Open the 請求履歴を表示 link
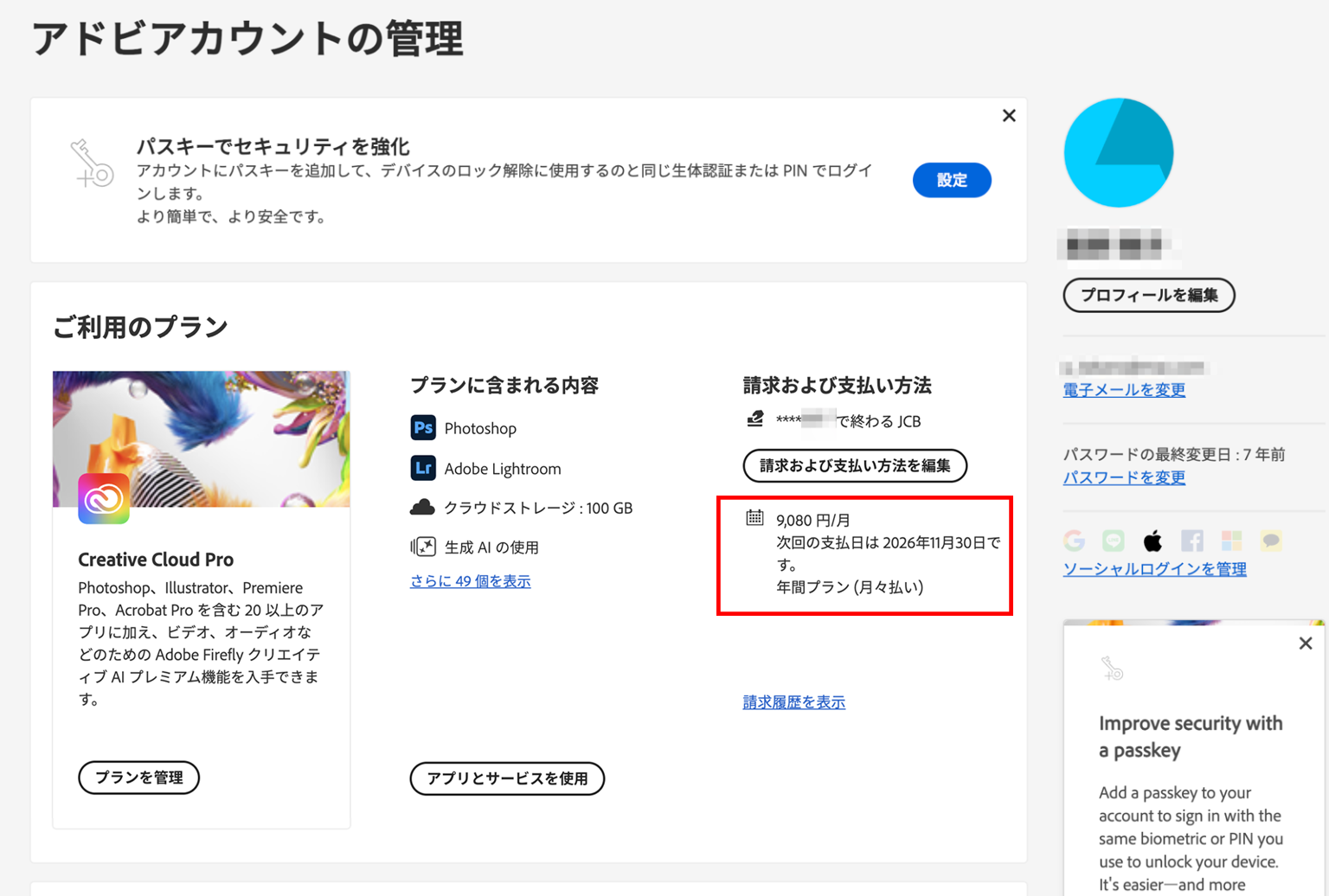 pyautogui.click(x=793, y=701)
